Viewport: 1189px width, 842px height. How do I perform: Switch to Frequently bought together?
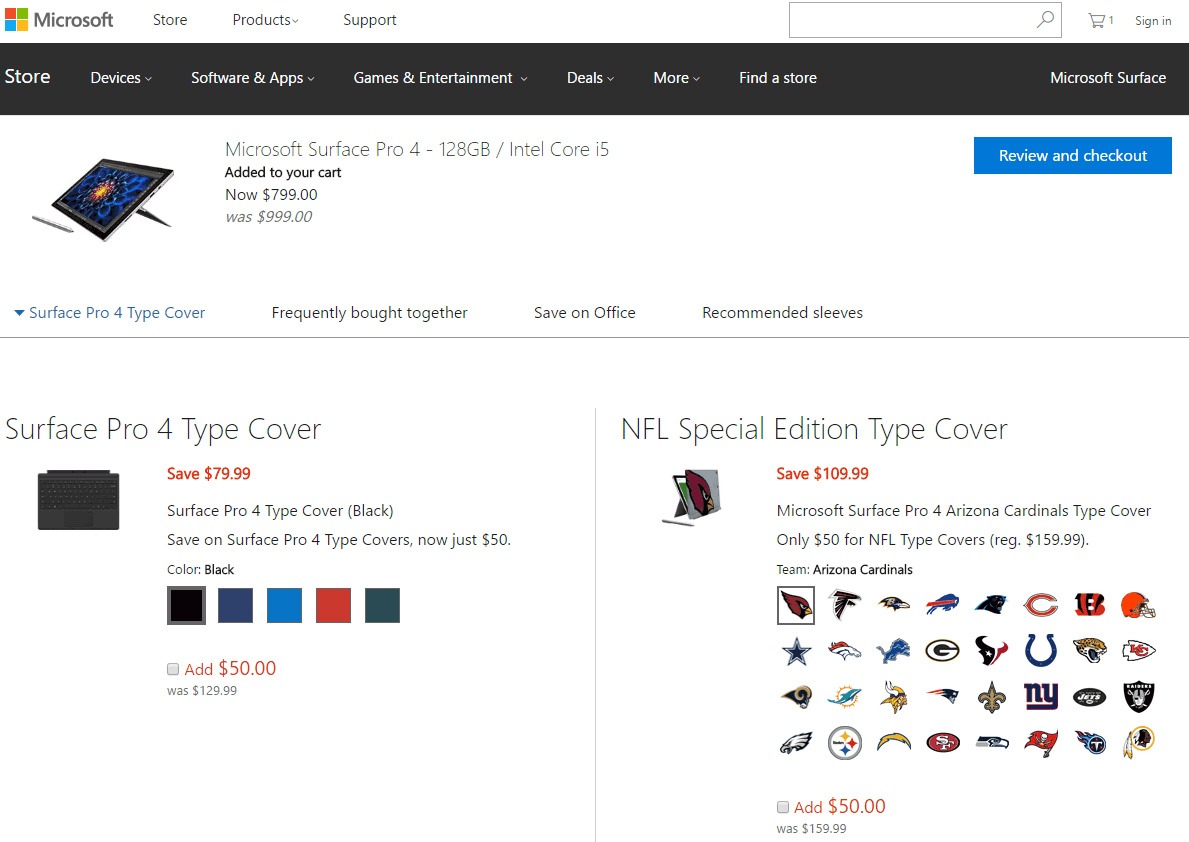click(x=369, y=312)
